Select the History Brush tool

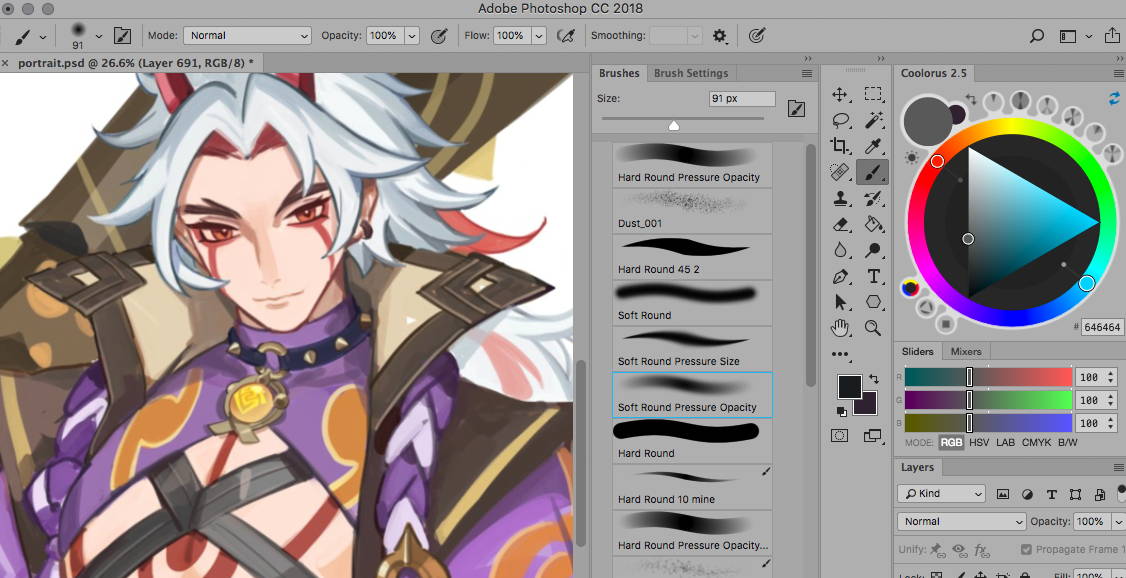[873, 198]
